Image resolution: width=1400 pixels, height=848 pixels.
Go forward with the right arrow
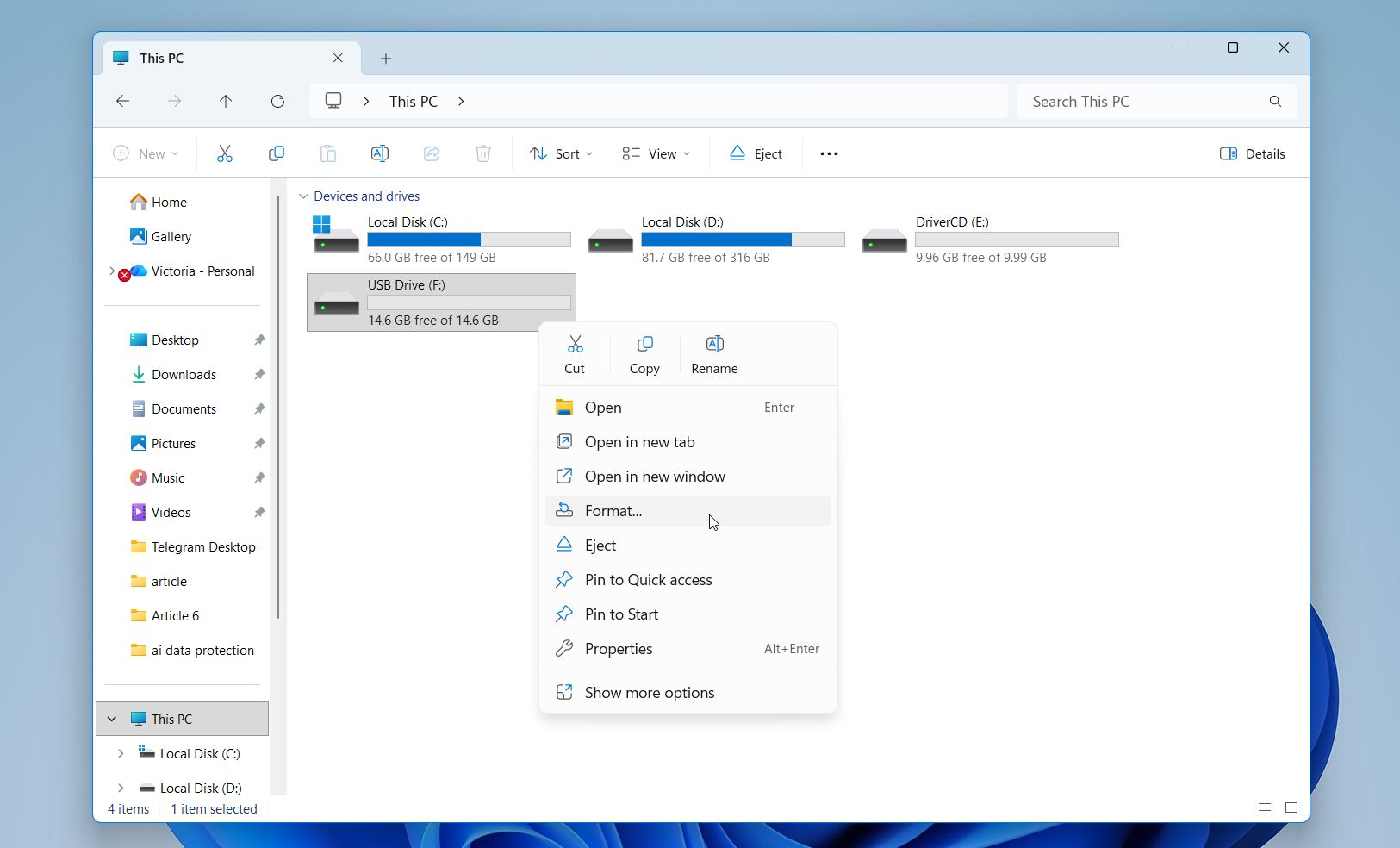coord(174,101)
